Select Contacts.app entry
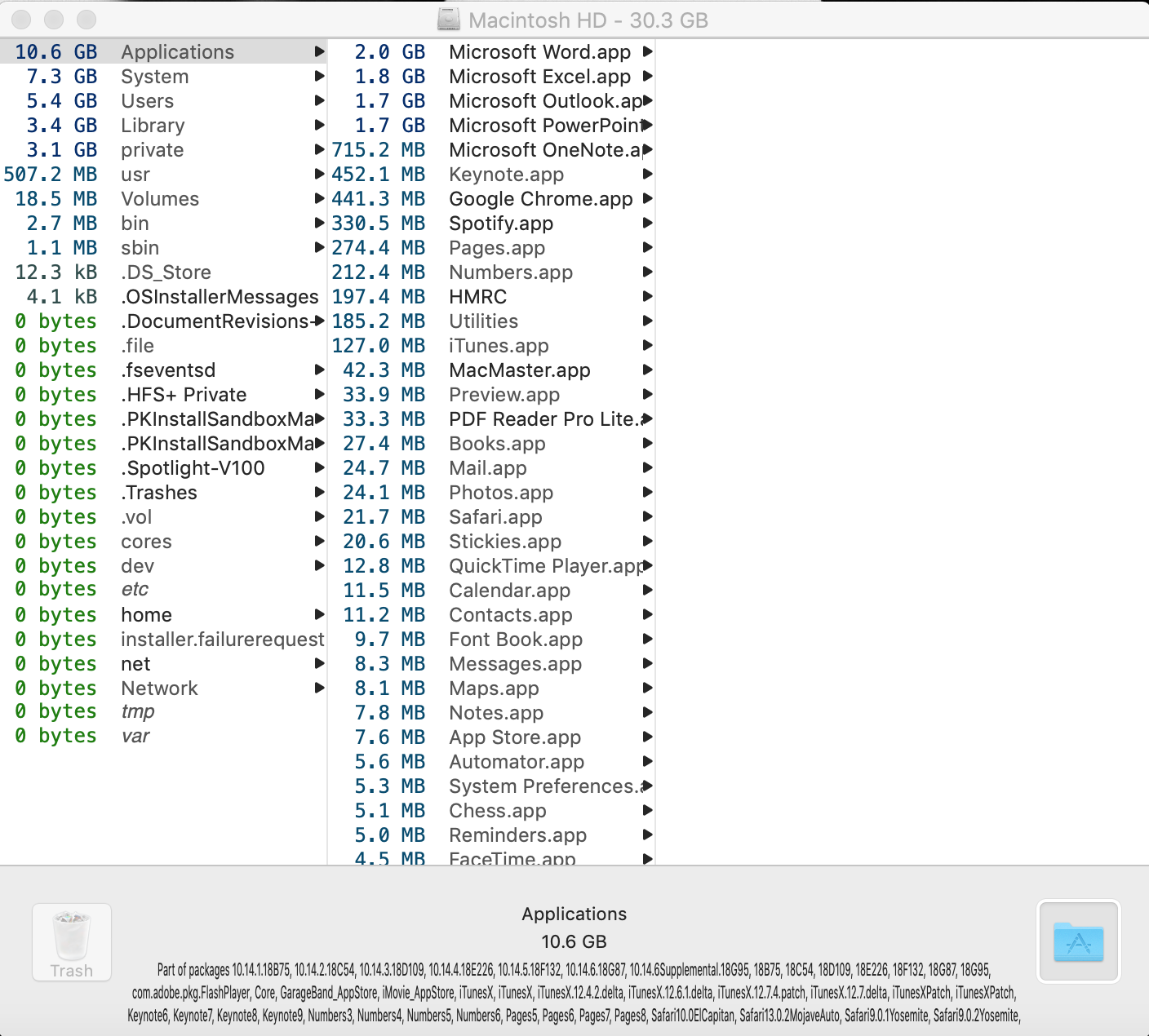Image resolution: width=1149 pixels, height=1036 pixels. [492, 615]
